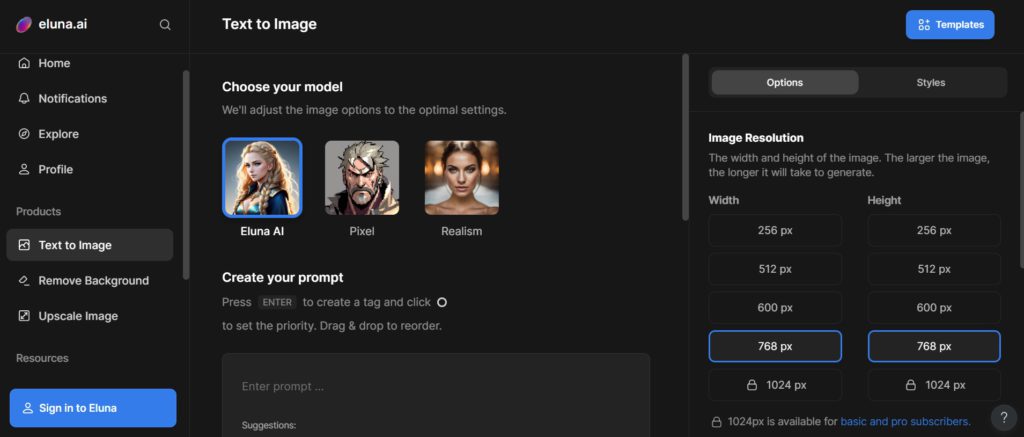Click the Image Resolution heading
Image resolution: width=1024 pixels, height=437 pixels.
756,138
